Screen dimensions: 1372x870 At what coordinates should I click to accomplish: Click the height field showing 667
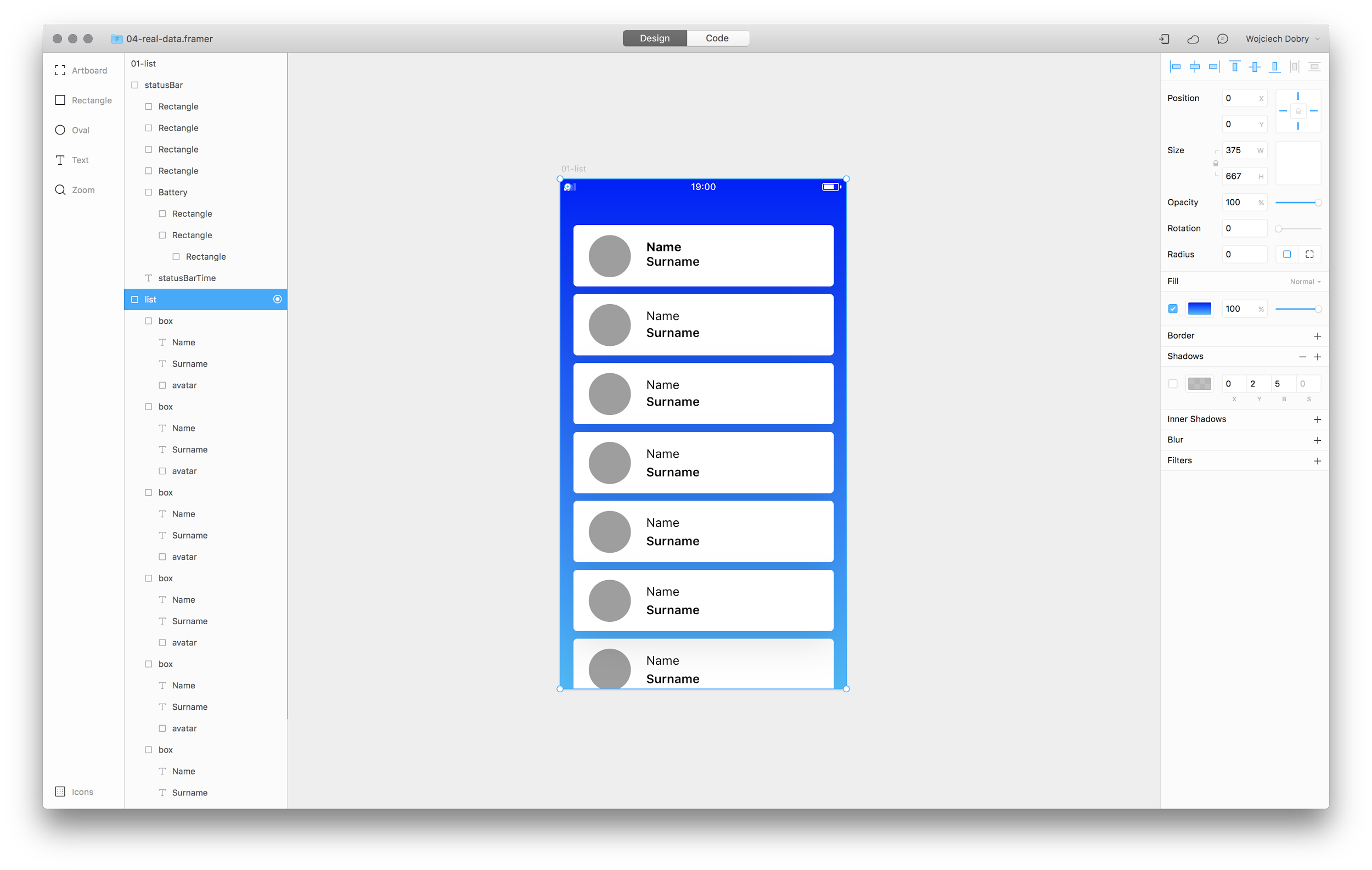(x=1244, y=176)
